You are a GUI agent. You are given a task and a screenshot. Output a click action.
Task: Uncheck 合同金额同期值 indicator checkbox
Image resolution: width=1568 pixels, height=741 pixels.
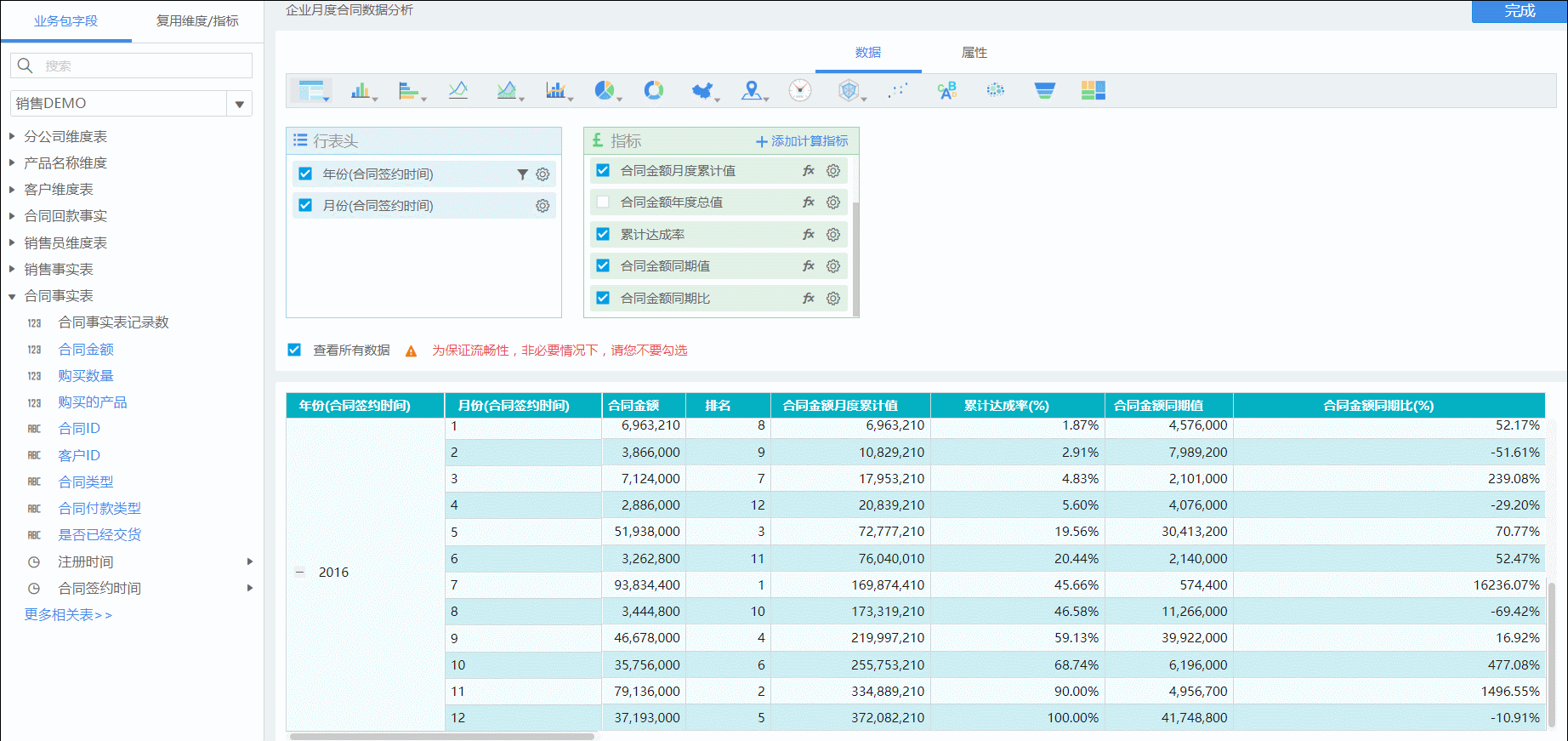pyautogui.click(x=603, y=265)
